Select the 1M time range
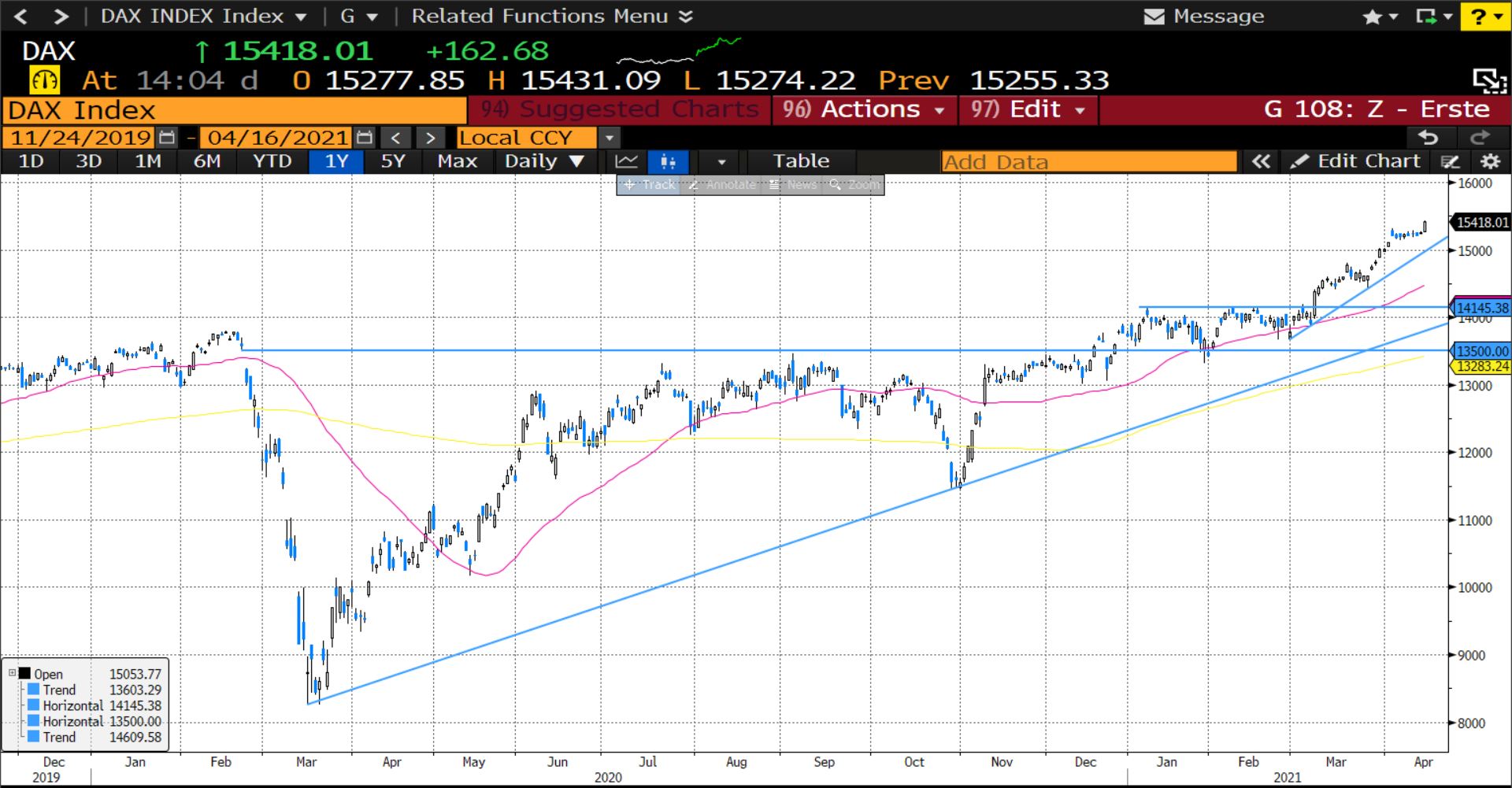The image size is (1512, 788). (147, 161)
